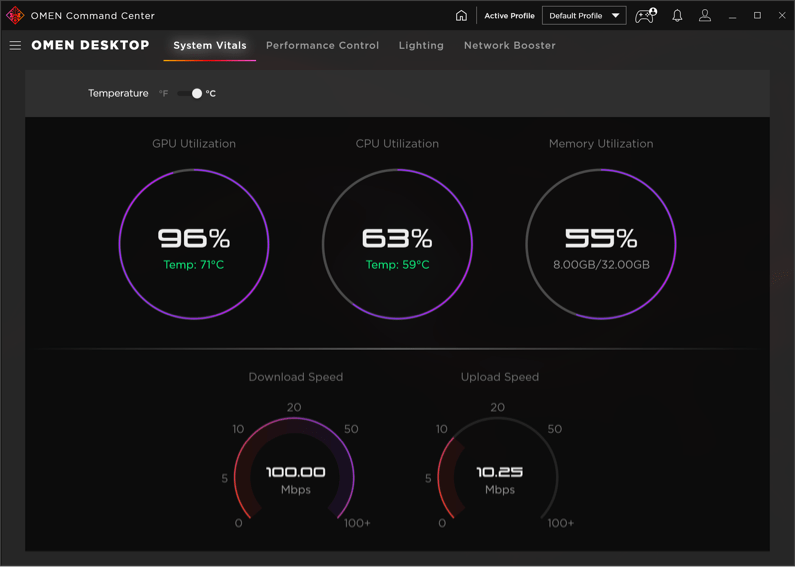Select the °F temperature unit label
The height and width of the screenshot is (567, 795).
point(163,94)
